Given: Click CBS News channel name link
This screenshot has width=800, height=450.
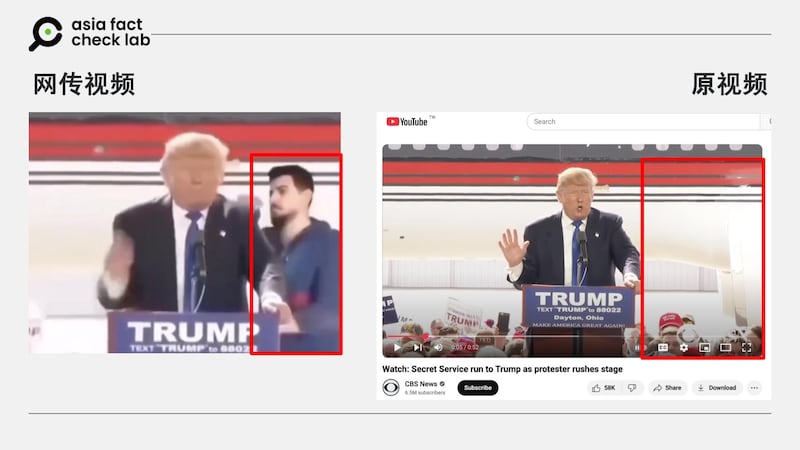Looking at the screenshot, I should coord(420,384).
